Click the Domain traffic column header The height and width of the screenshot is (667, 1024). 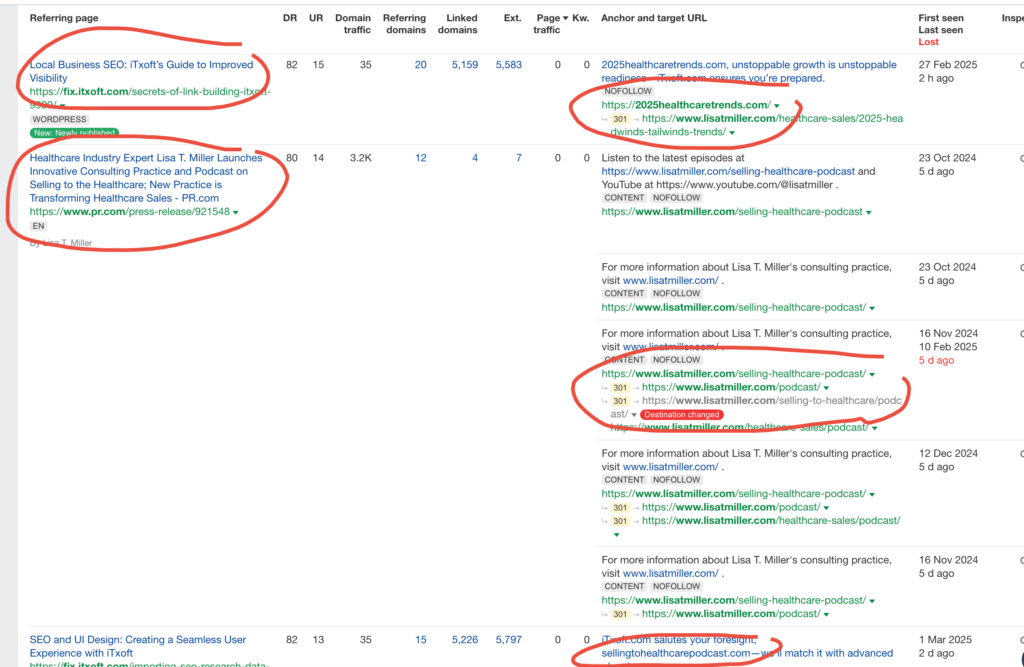coord(353,24)
